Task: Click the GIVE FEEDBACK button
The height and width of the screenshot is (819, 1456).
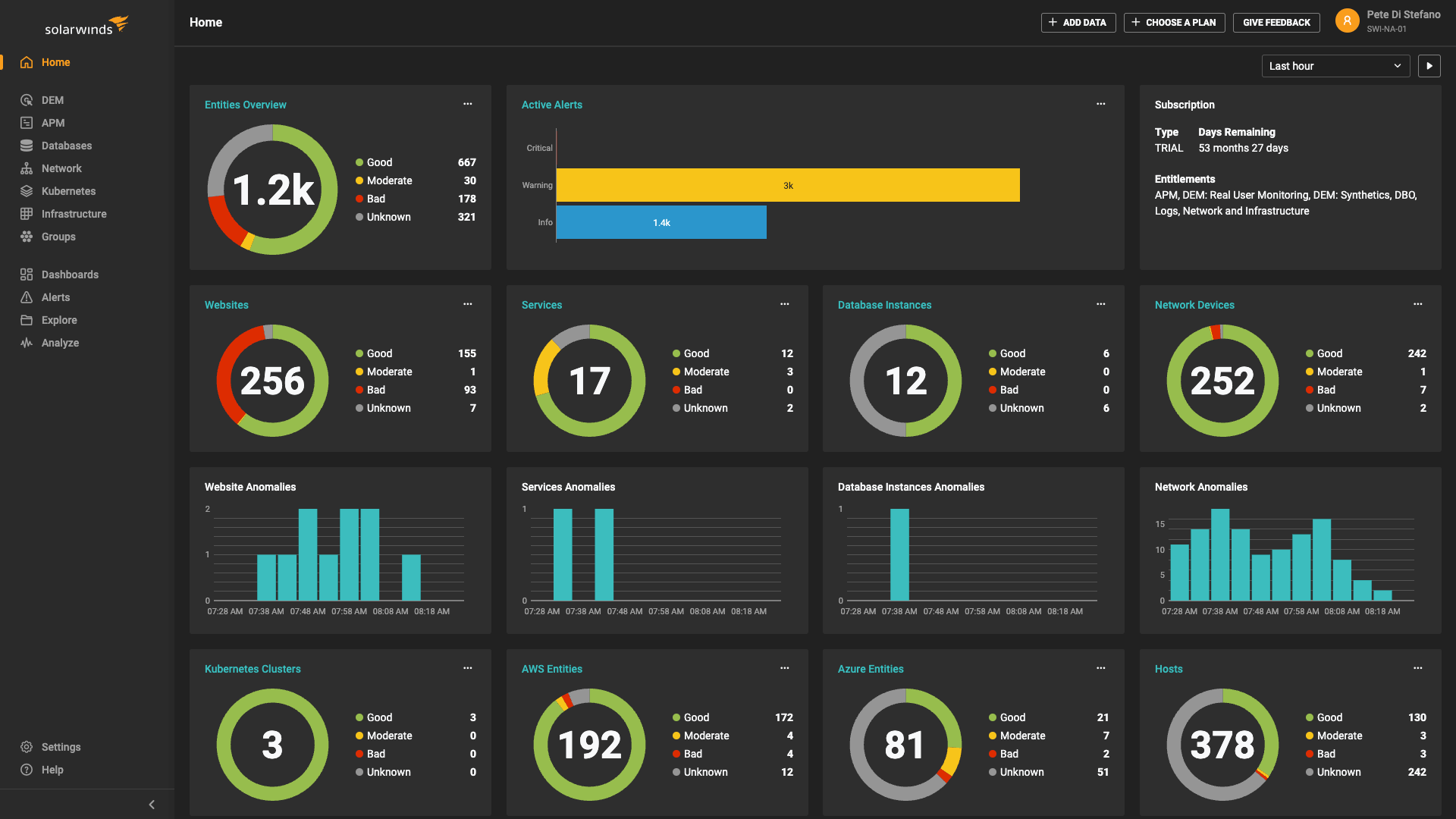Action: click(x=1276, y=22)
